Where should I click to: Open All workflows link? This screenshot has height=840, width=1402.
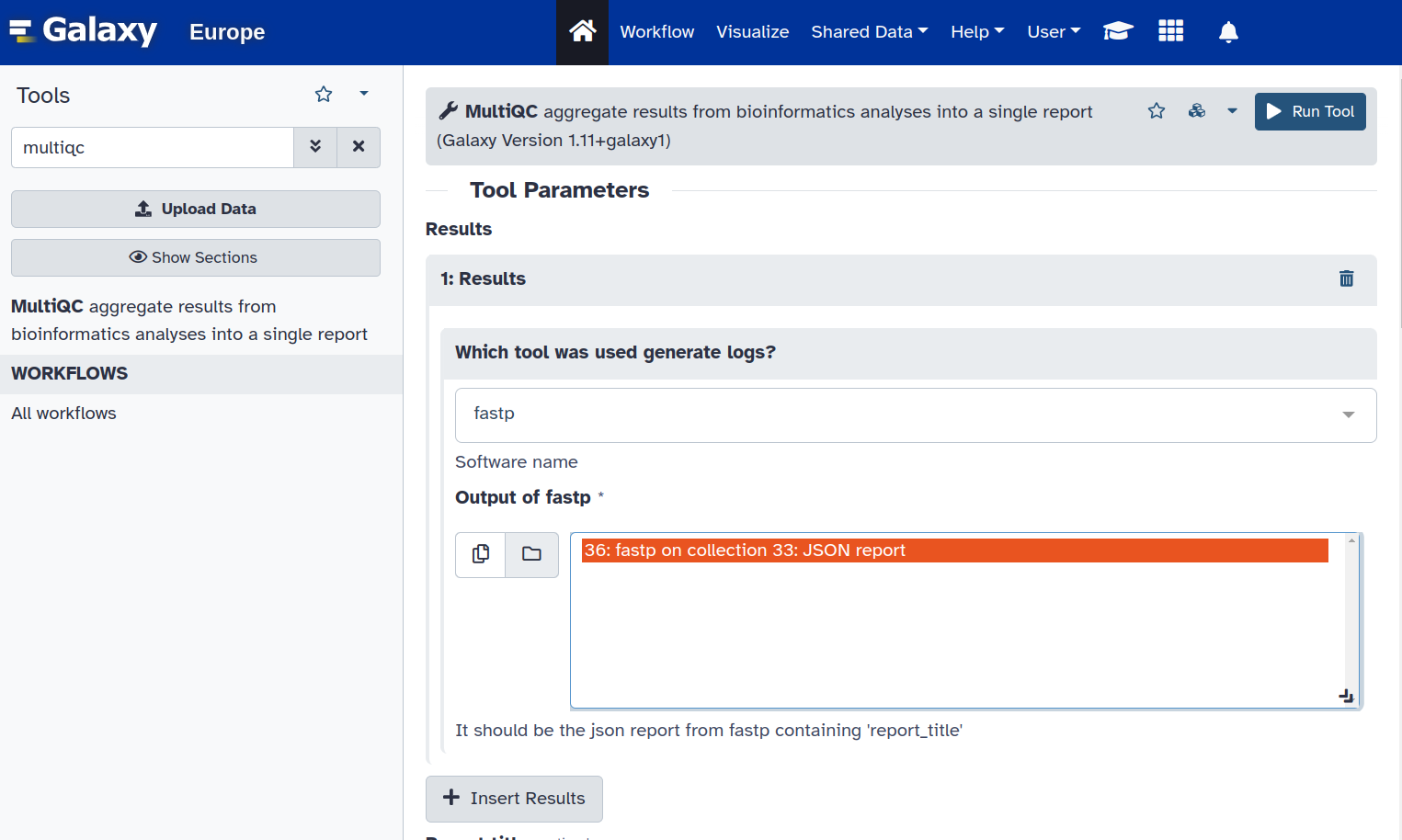(x=63, y=414)
